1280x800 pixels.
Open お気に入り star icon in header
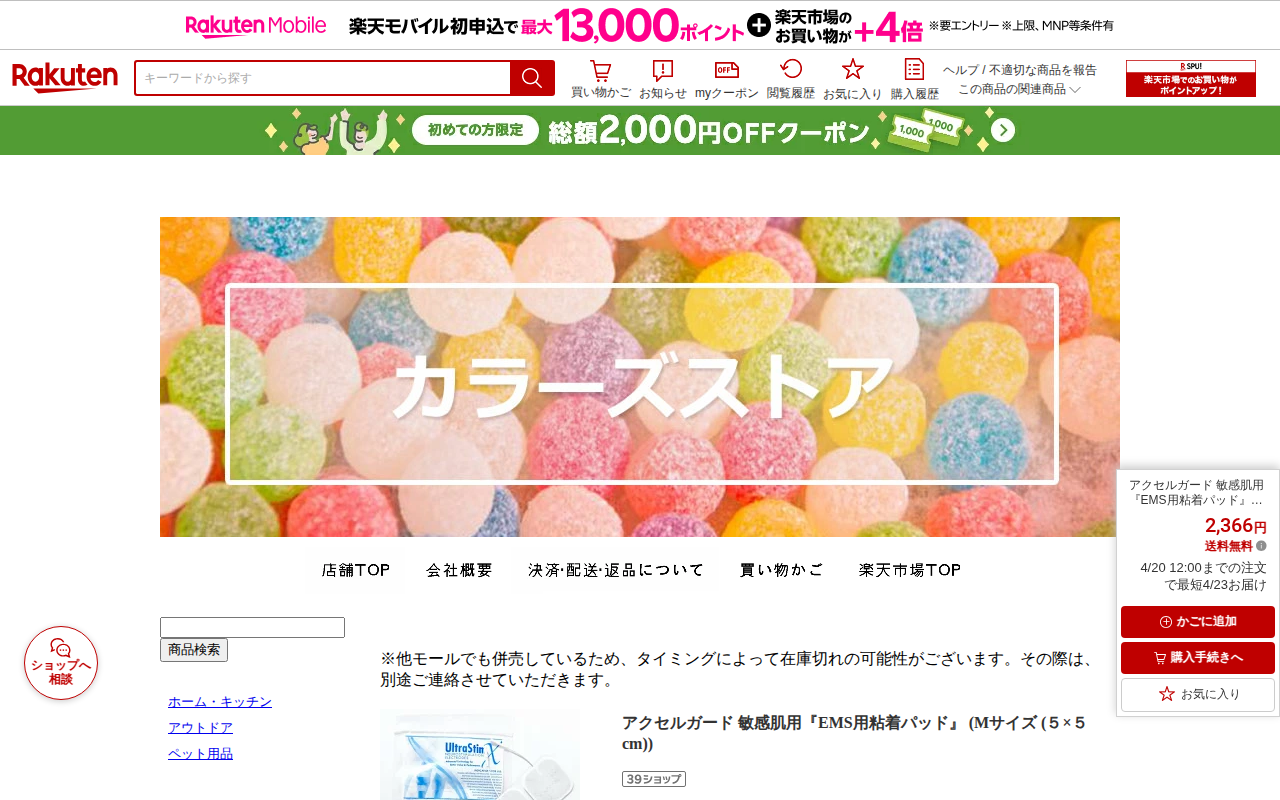pos(852,79)
